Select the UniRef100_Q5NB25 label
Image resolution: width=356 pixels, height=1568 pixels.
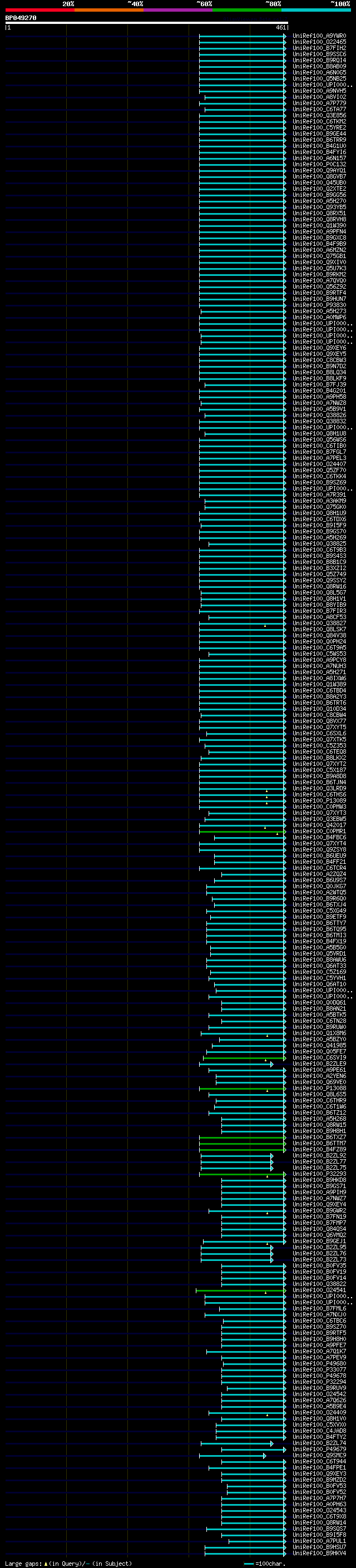(319, 78)
